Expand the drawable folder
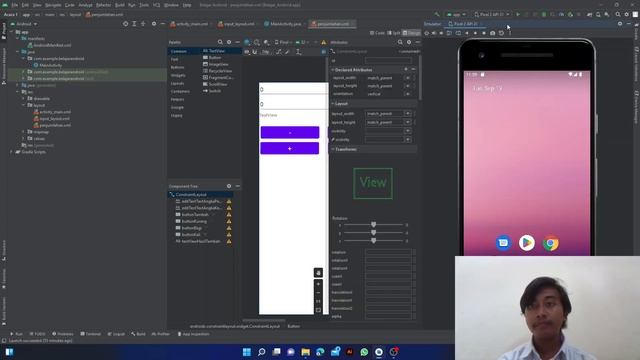 (x=24, y=98)
